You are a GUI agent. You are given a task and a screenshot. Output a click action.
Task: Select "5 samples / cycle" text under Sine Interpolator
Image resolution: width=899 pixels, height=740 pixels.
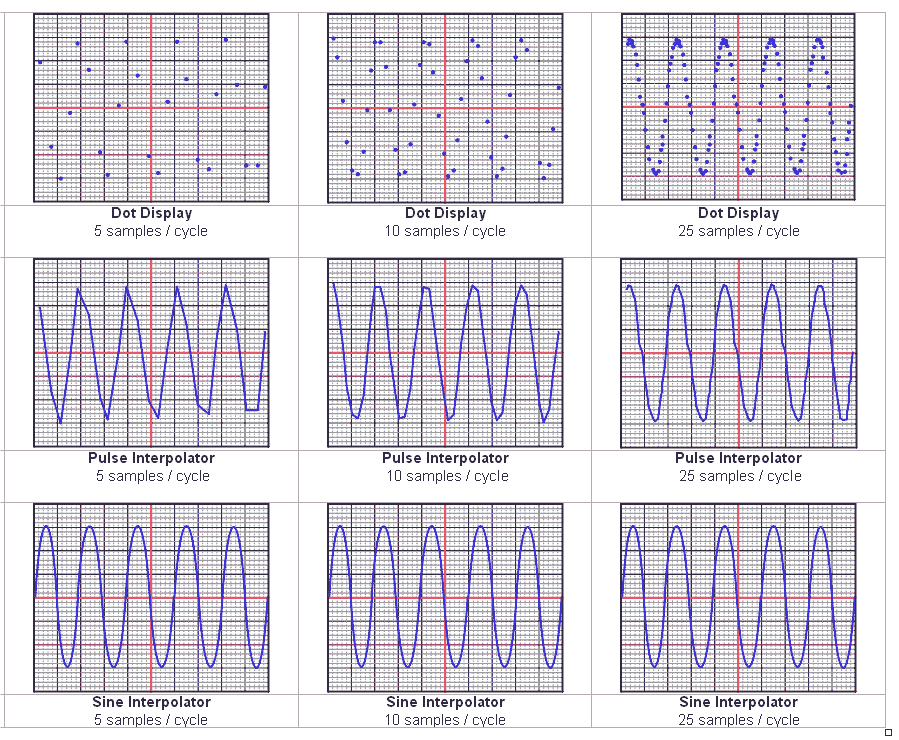coord(151,720)
